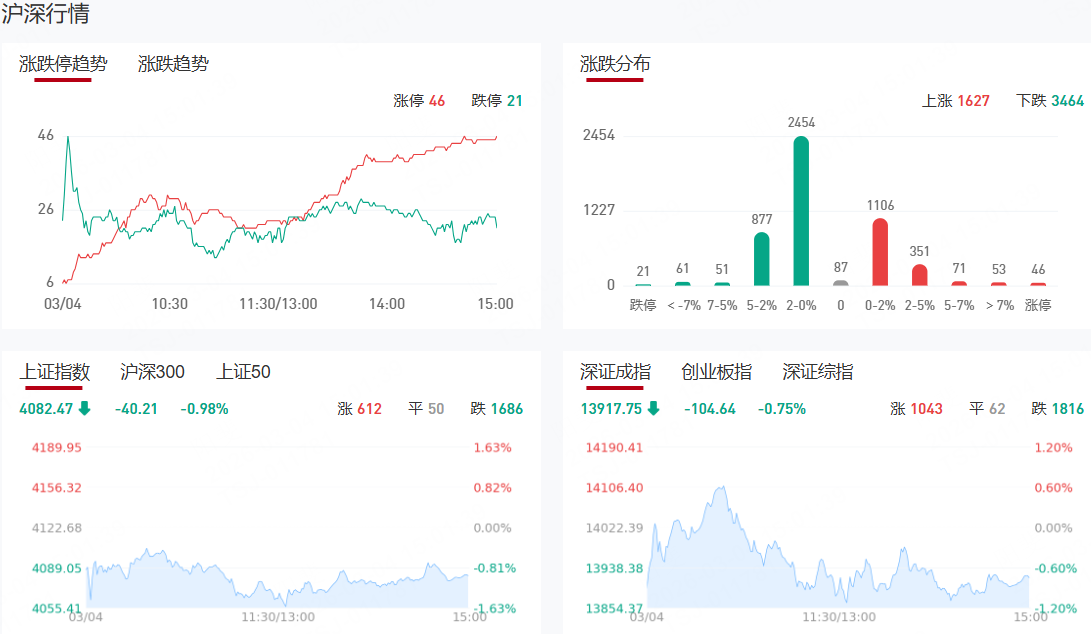Switch to the 深证综指 tab
Screen dimensions: 1091x634
tap(818, 372)
